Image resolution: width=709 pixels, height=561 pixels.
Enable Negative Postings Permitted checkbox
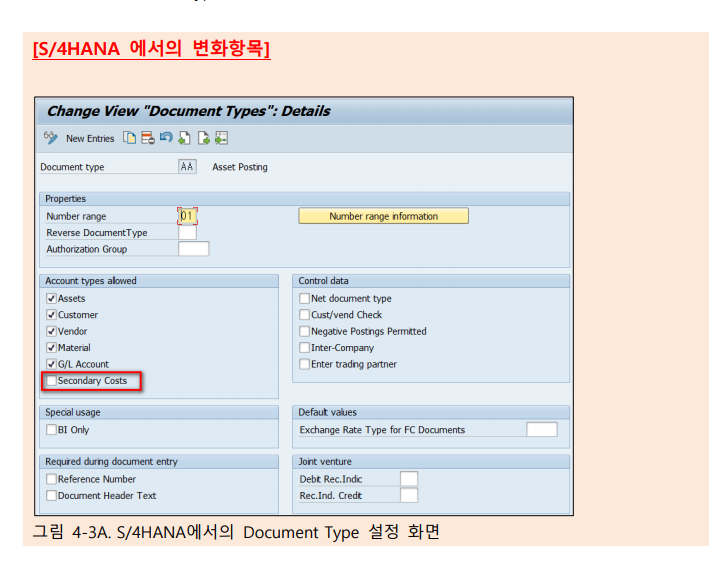click(x=305, y=331)
